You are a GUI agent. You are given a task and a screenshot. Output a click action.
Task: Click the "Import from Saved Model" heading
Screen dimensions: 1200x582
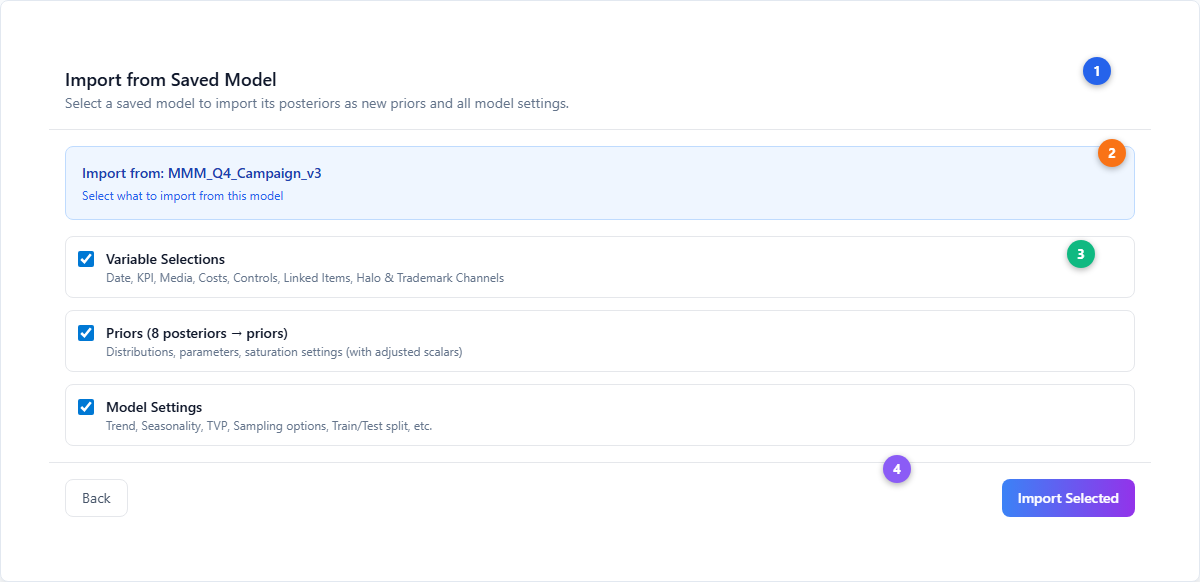[x=171, y=79]
